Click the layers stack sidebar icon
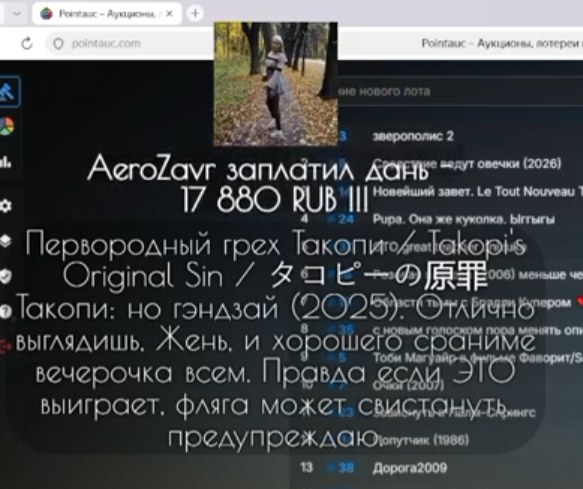Screen dimensions: 583x489 click(6, 241)
